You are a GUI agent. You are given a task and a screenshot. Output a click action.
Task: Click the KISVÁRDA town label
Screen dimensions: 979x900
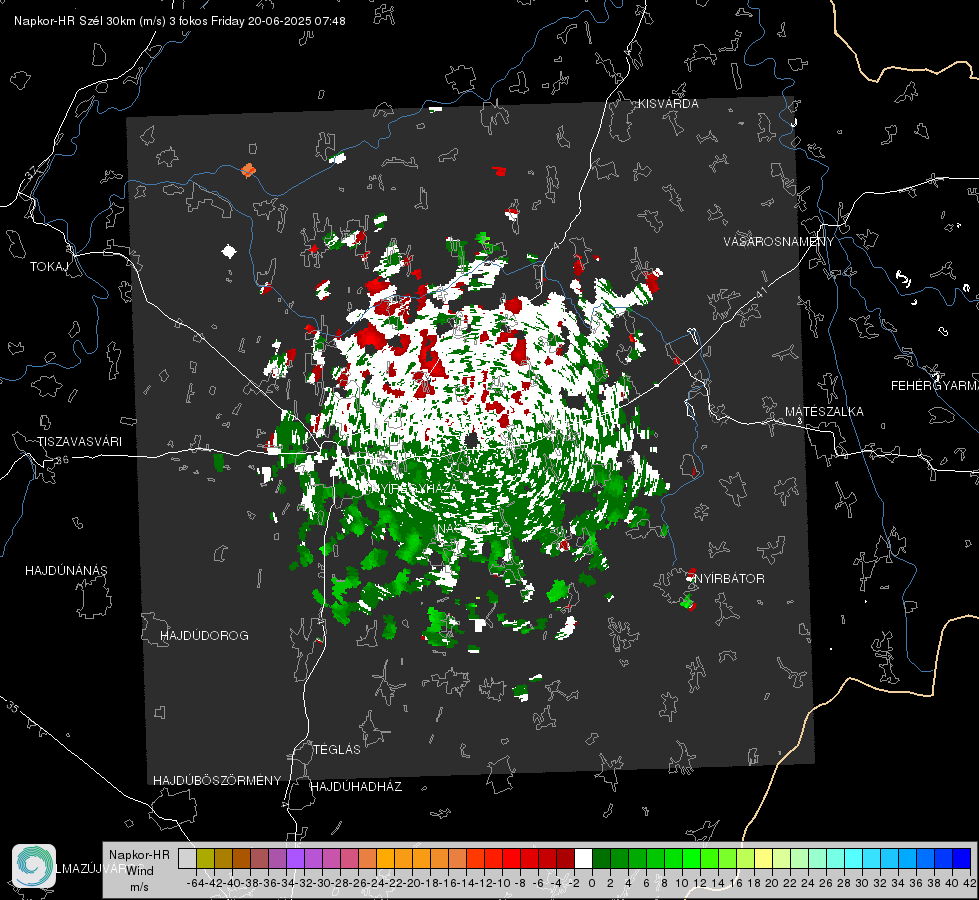[x=668, y=104]
